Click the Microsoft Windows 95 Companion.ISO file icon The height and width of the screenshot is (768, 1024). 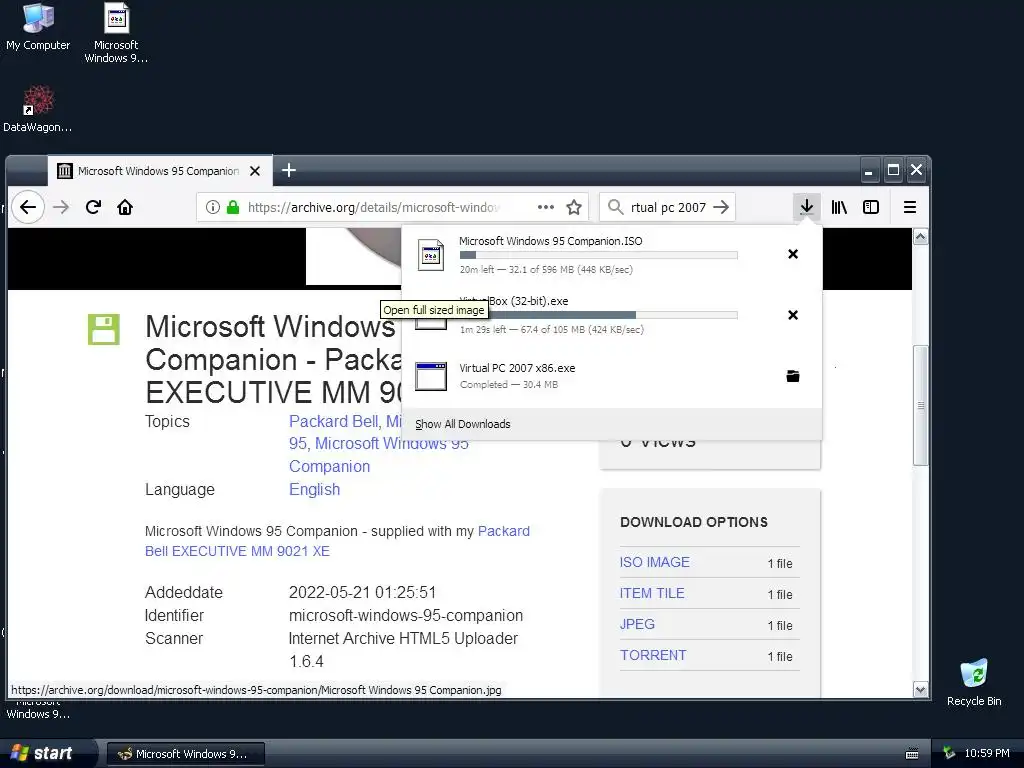click(431, 255)
